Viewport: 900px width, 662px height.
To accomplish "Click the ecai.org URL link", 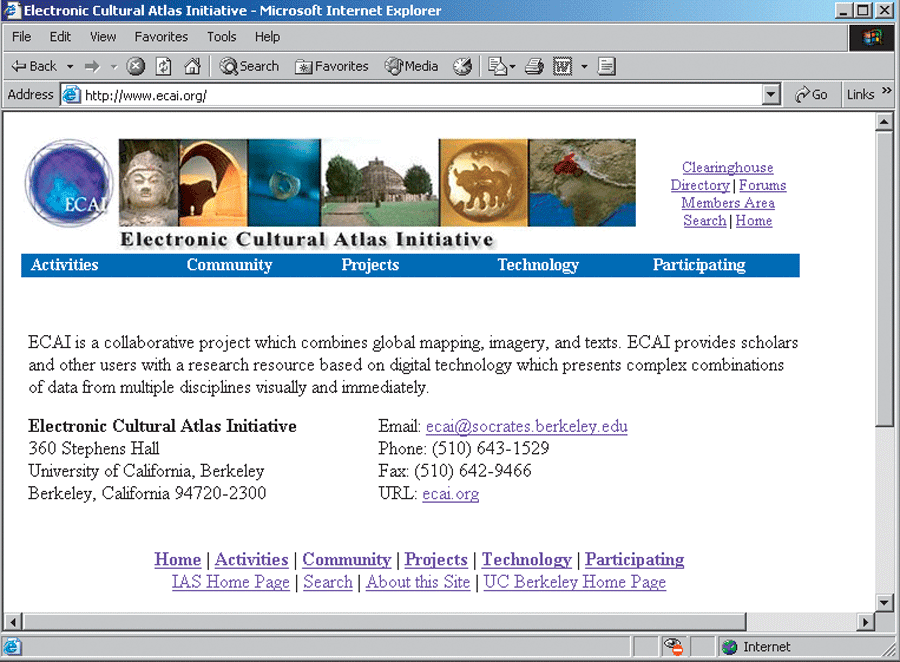I will 451,494.
